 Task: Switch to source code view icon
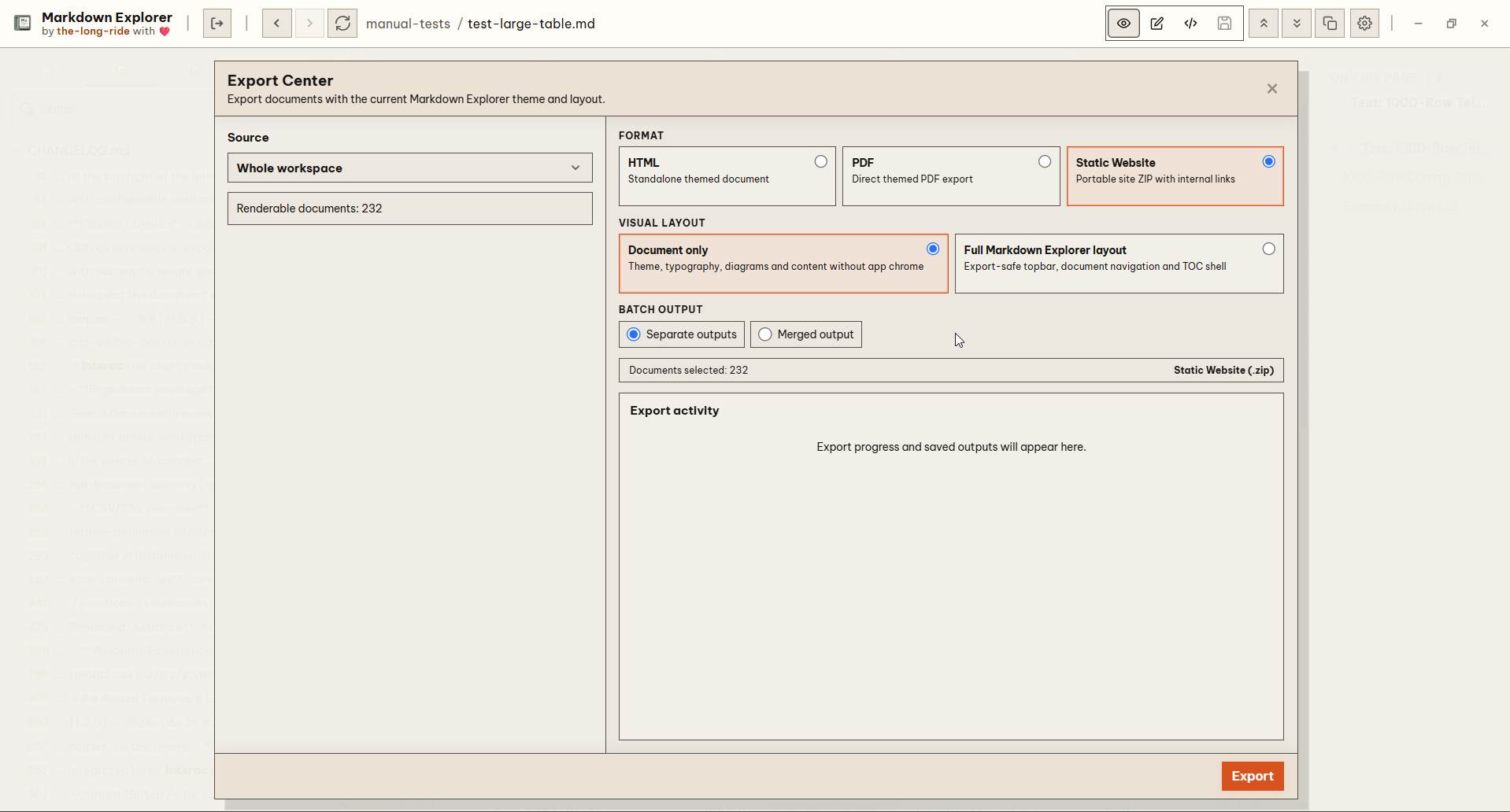[x=1191, y=24]
